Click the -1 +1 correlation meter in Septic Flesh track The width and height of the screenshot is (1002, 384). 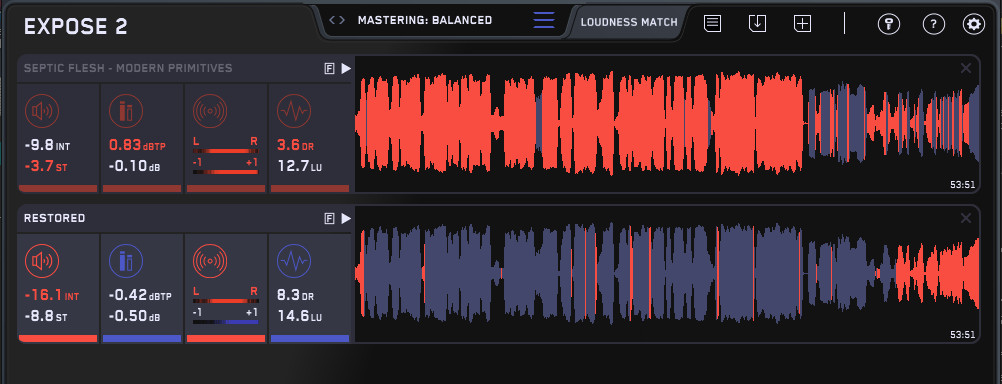226,167
